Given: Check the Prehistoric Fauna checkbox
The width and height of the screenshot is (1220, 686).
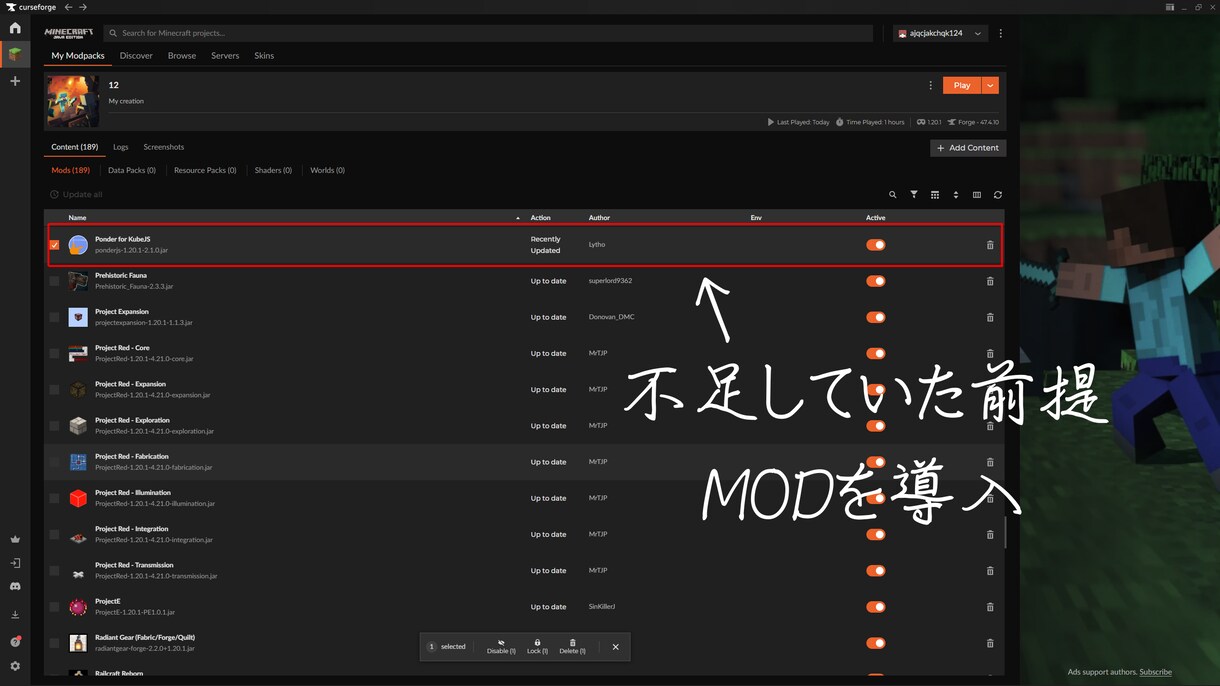Looking at the screenshot, I should click(54, 281).
